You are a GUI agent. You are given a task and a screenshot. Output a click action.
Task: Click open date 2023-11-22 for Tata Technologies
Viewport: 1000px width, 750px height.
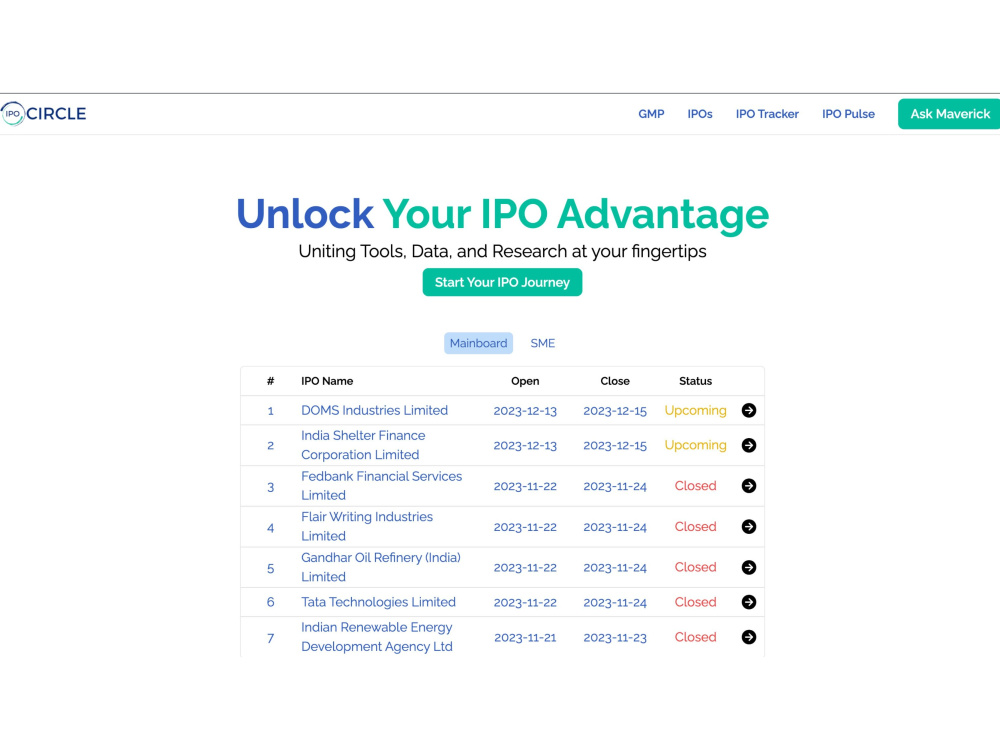(525, 602)
